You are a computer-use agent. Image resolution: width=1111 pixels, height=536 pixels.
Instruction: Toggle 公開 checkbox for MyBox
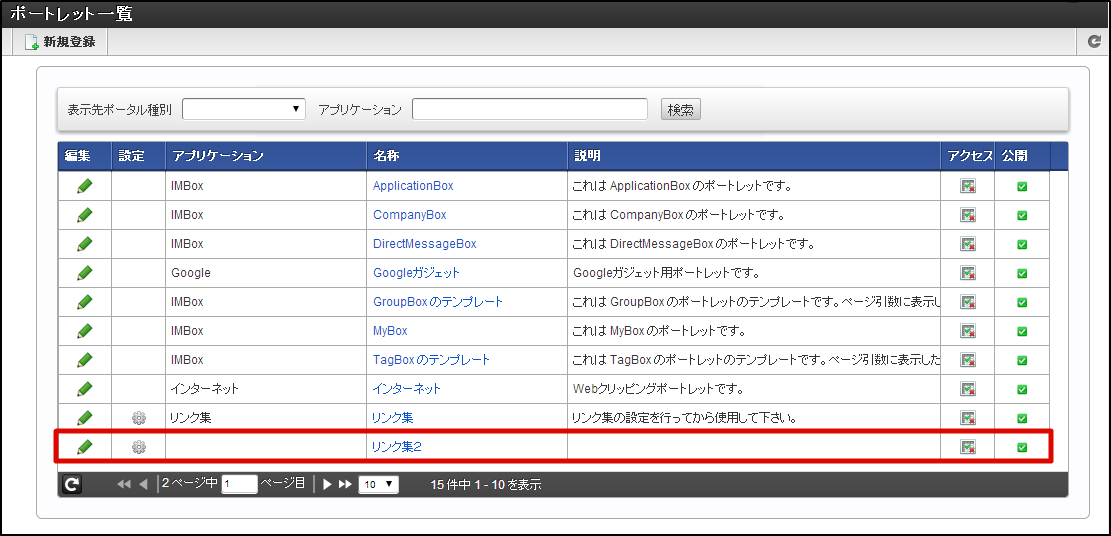pyautogui.click(x=1022, y=332)
